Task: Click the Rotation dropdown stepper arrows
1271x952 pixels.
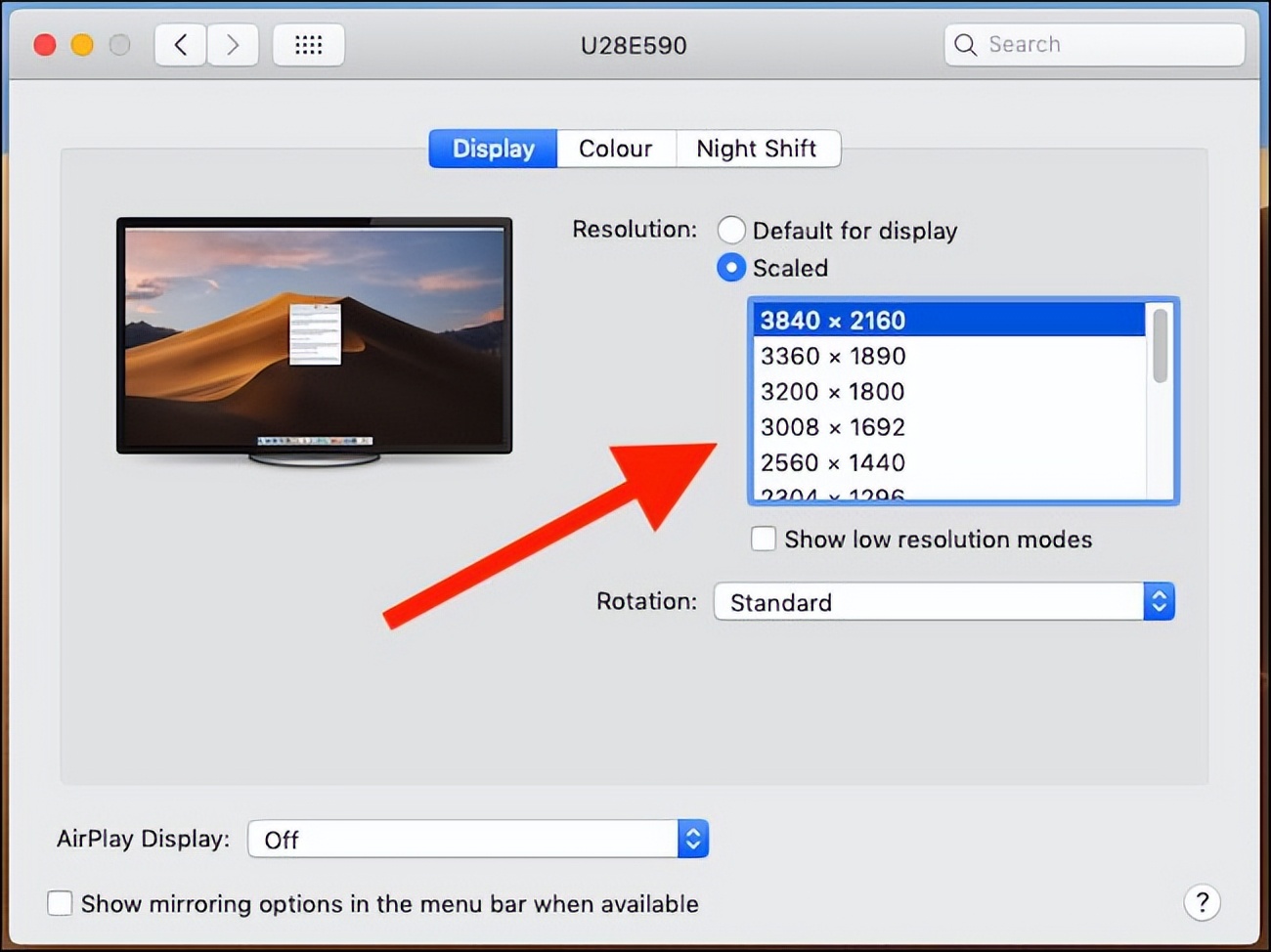Action: click(1159, 601)
